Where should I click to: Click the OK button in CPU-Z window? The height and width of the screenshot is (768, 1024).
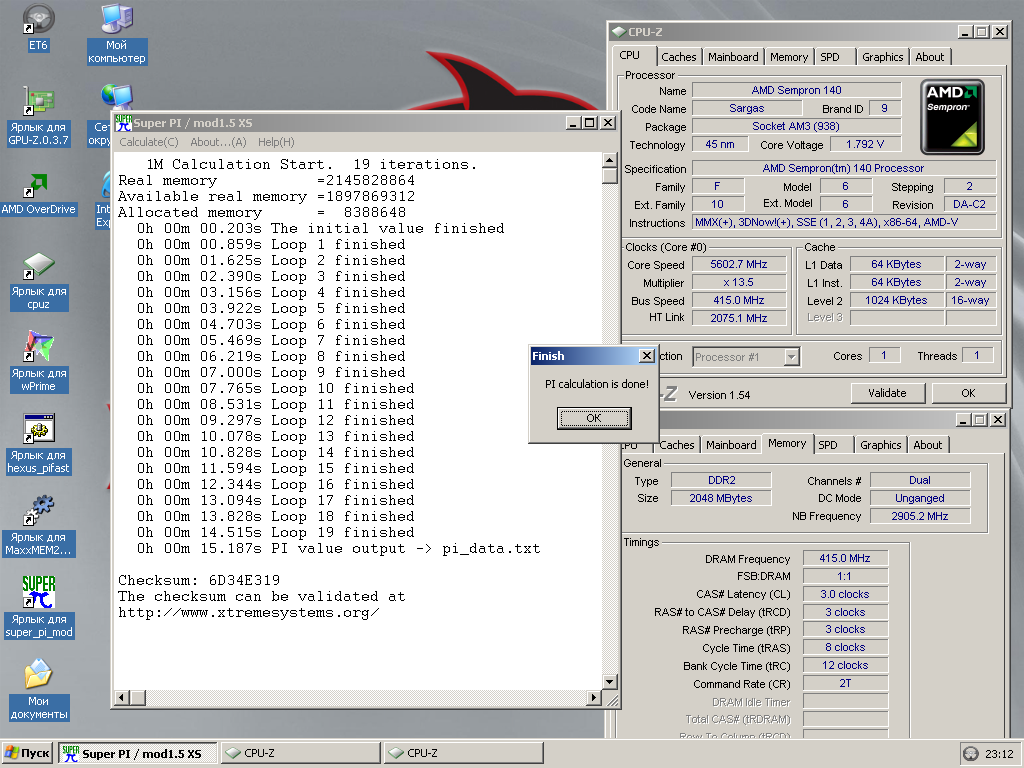click(968, 393)
